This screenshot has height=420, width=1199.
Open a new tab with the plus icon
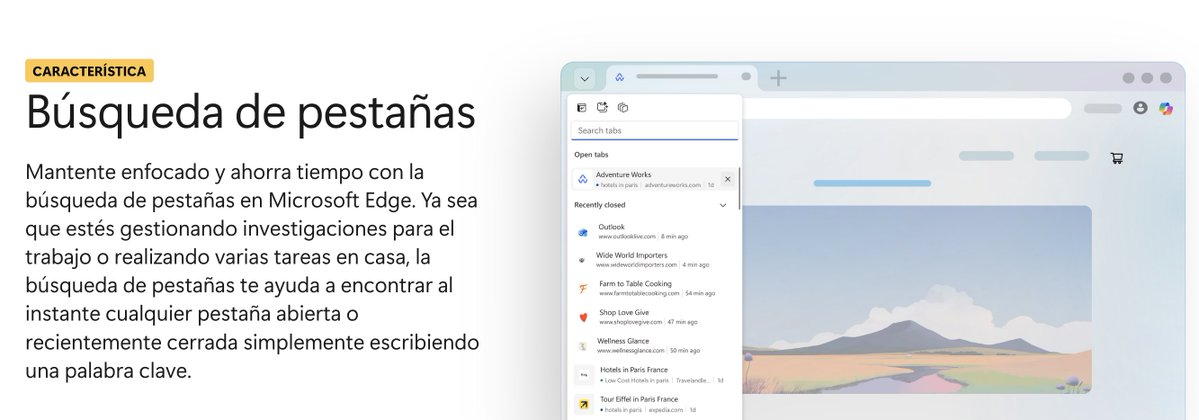pos(778,77)
